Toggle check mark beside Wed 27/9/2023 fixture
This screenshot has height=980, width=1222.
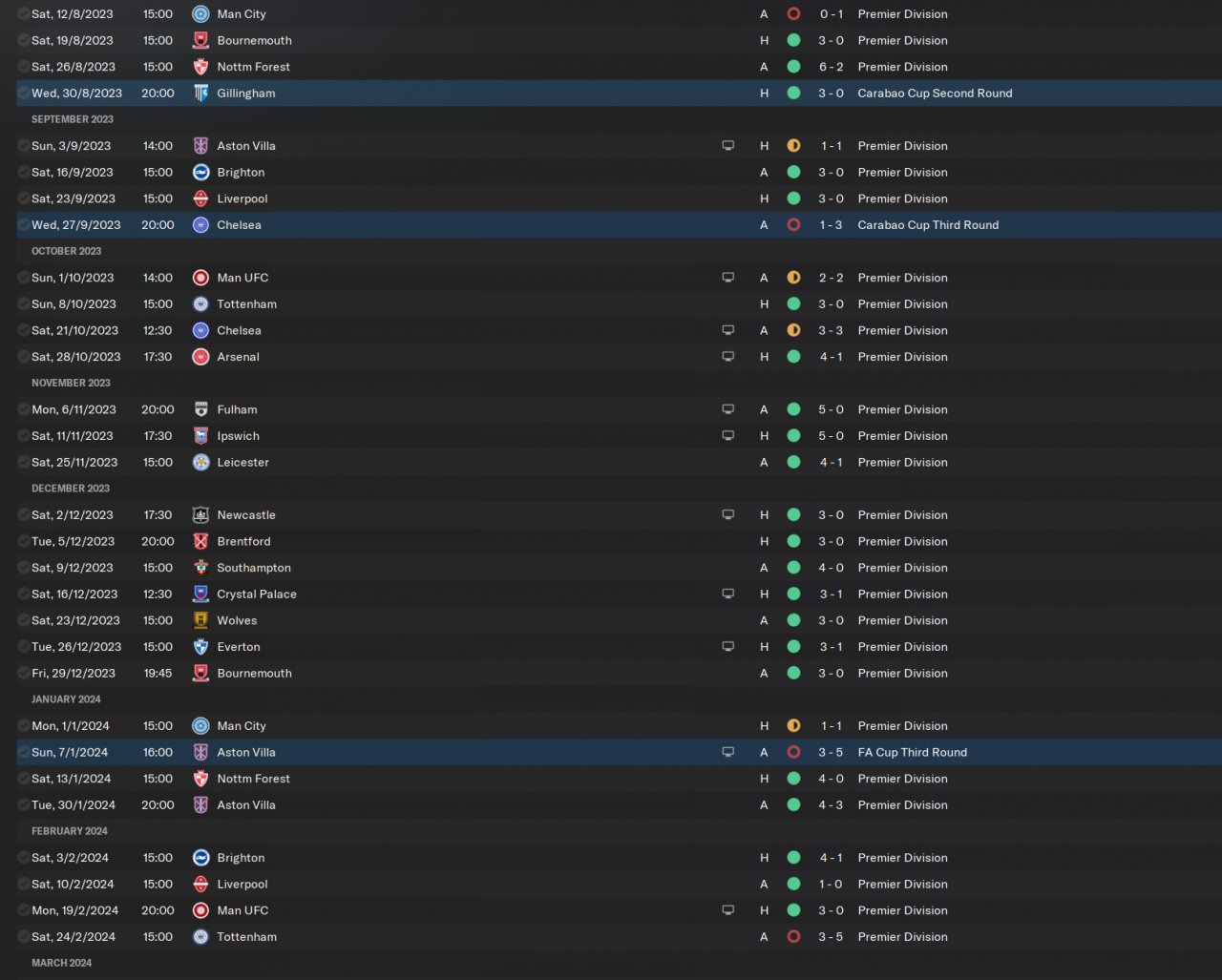(x=23, y=225)
